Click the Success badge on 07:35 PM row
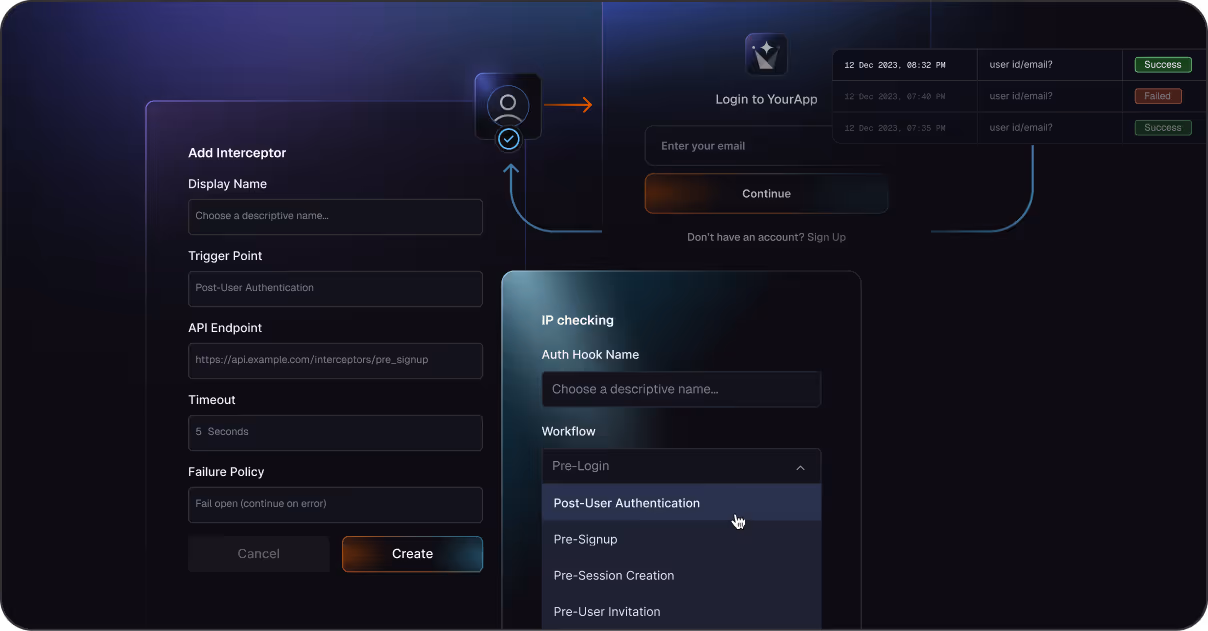This screenshot has height=631, width=1208. 1163,128
